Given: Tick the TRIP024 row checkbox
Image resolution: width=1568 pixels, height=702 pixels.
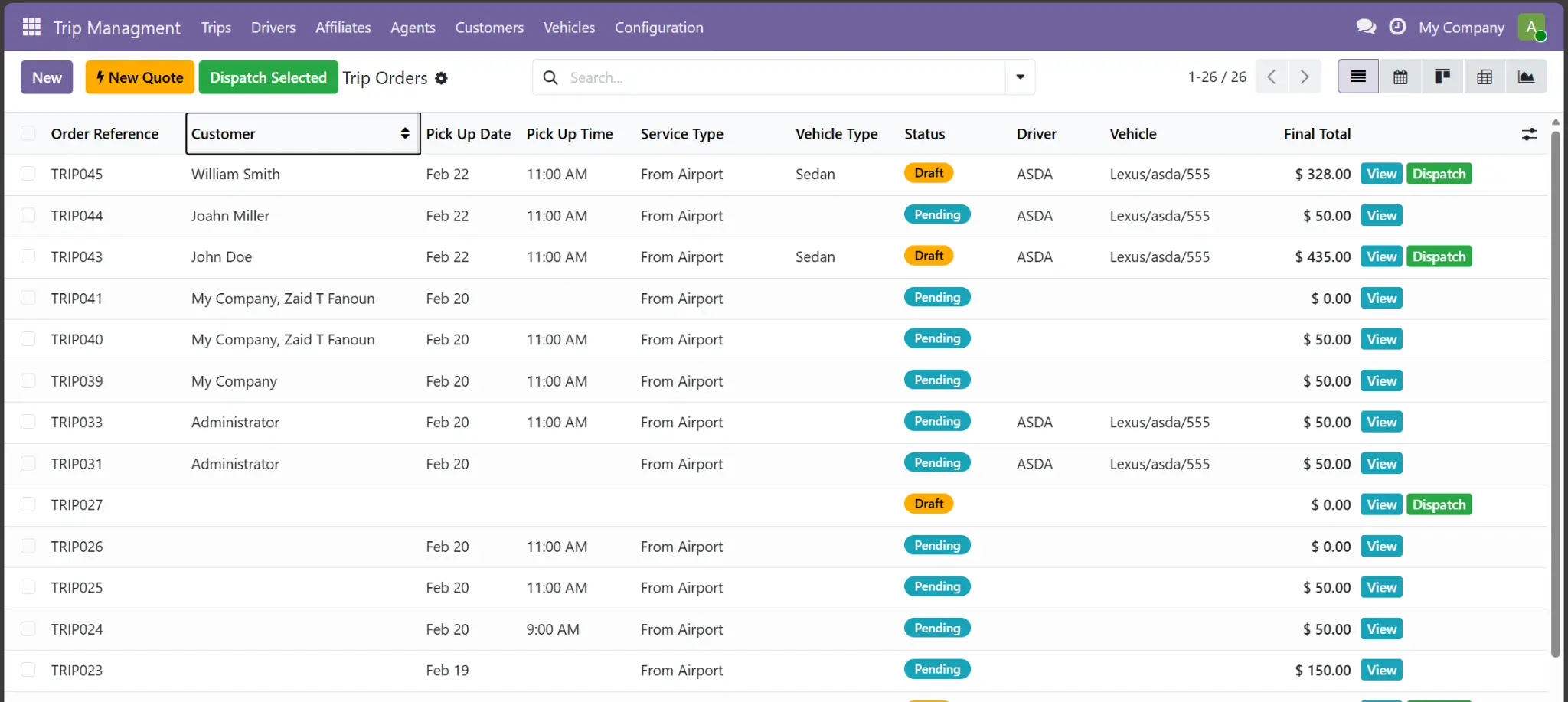Looking at the screenshot, I should (28, 629).
